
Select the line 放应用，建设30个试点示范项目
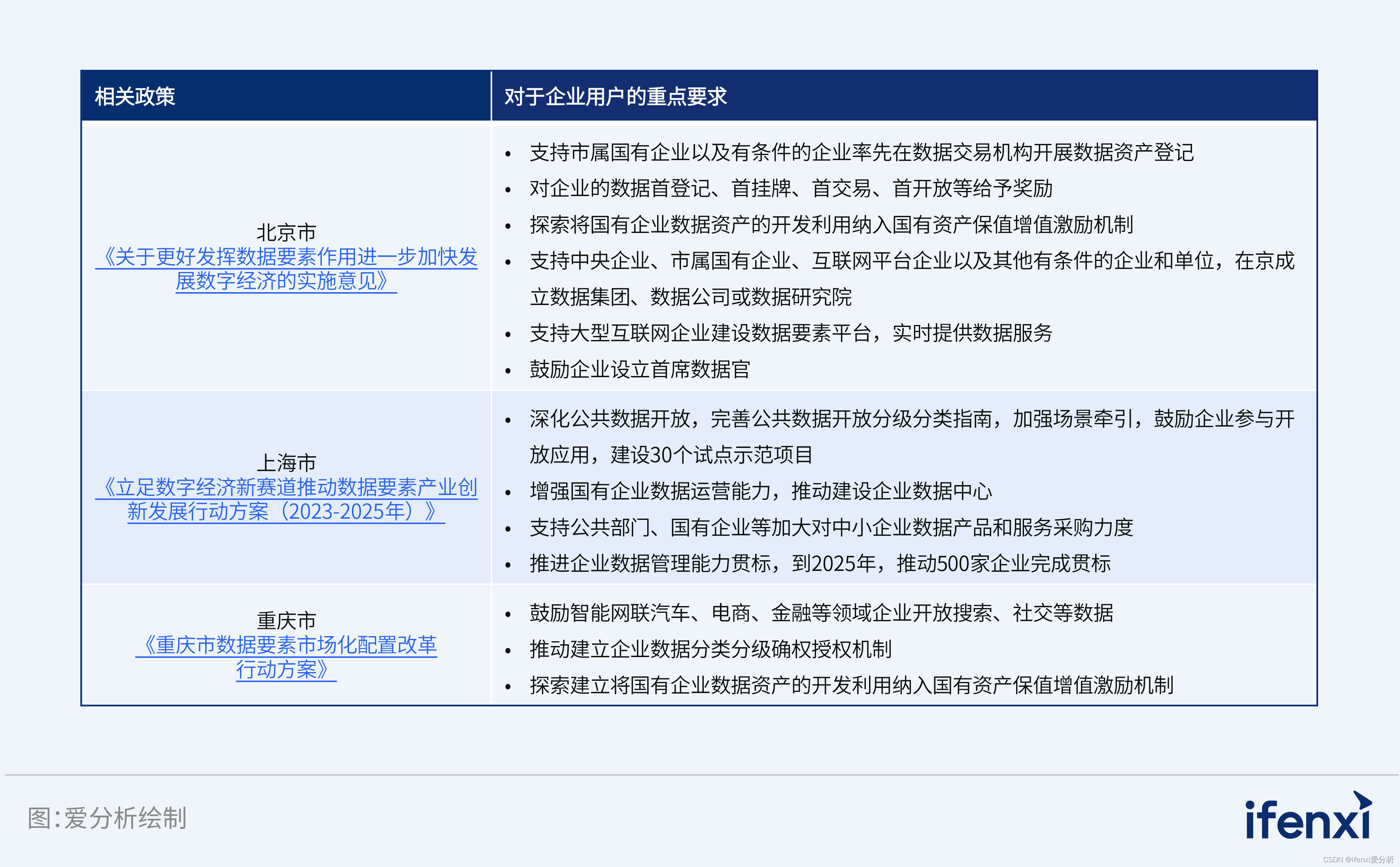(671, 455)
